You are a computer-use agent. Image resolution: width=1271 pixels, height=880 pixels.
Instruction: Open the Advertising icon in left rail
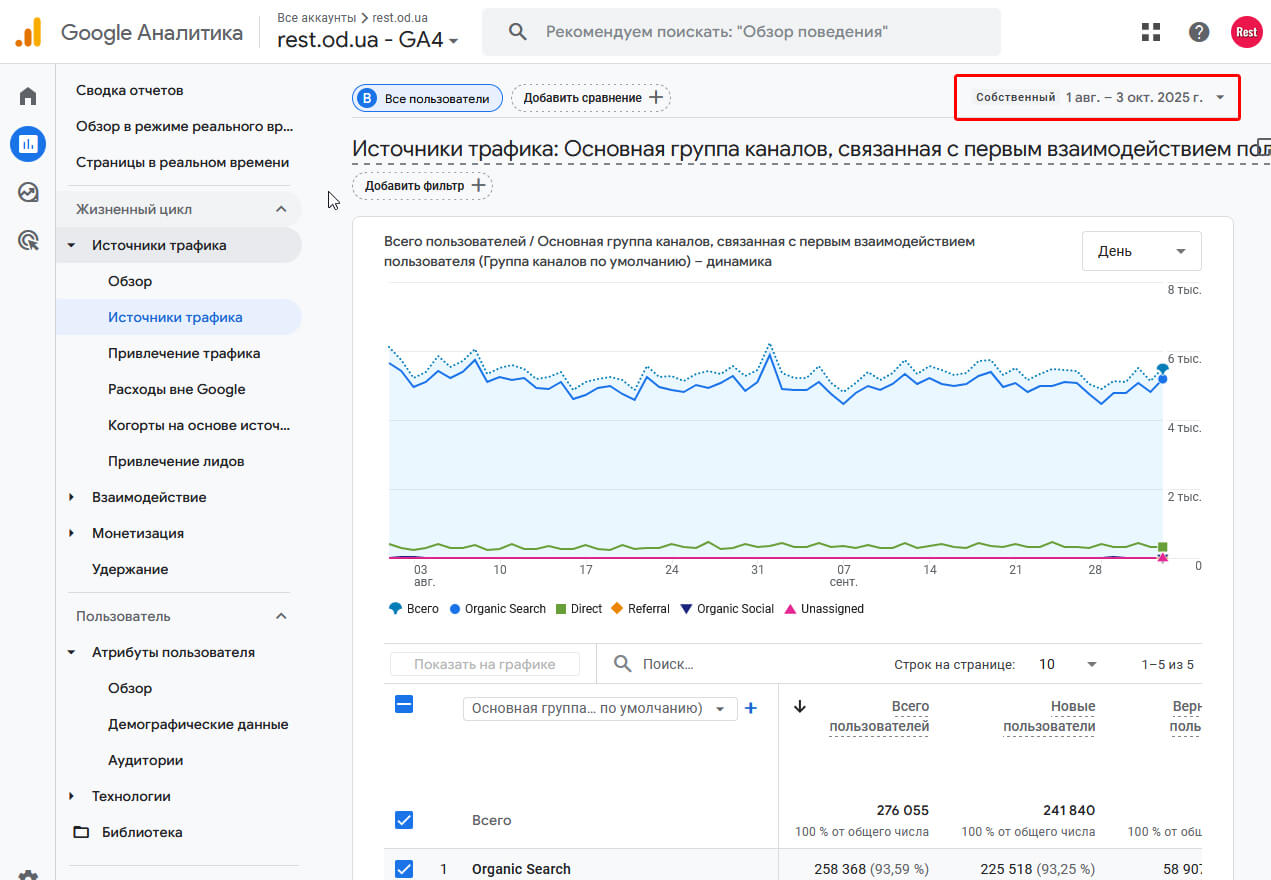coord(28,240)
